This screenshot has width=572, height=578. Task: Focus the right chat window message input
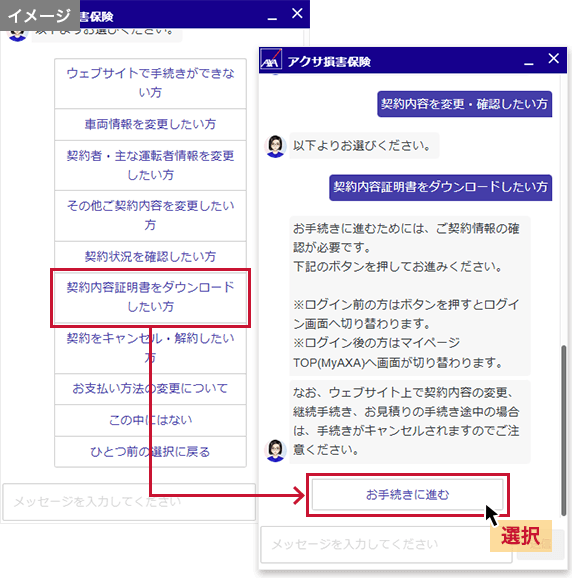(x=386, y=544)
